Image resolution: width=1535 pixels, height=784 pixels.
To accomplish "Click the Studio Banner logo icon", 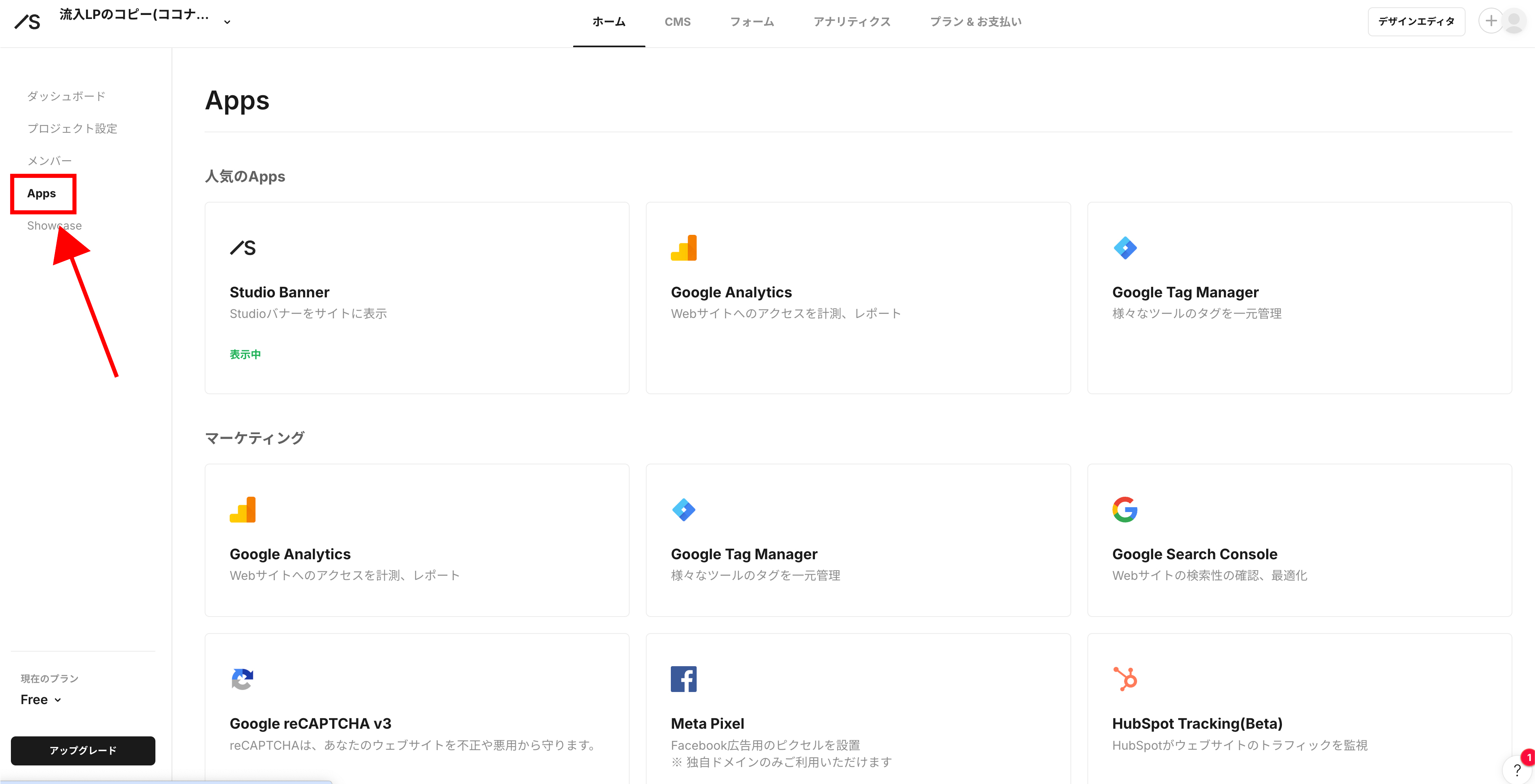I will click(x=243, y=248).
